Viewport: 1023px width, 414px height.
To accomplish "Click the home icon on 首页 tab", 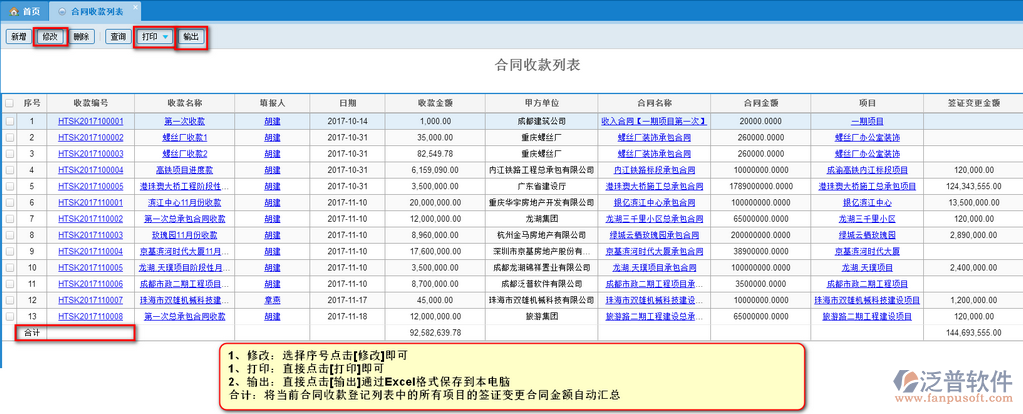I will [x=13, y=12].
